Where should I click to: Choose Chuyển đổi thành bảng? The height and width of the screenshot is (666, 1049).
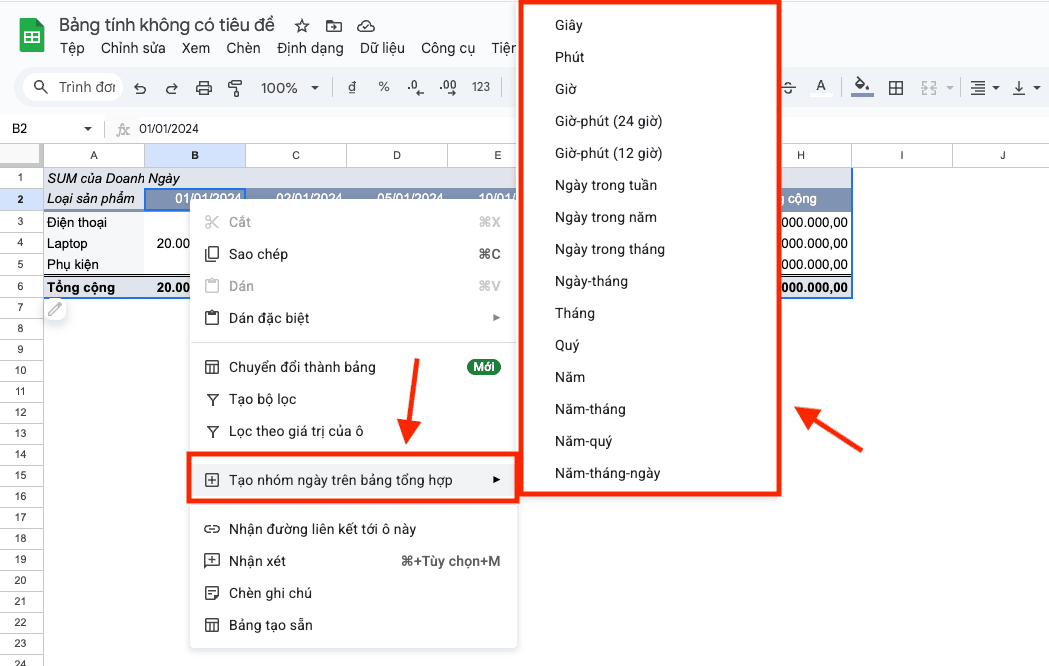point(353,367)
